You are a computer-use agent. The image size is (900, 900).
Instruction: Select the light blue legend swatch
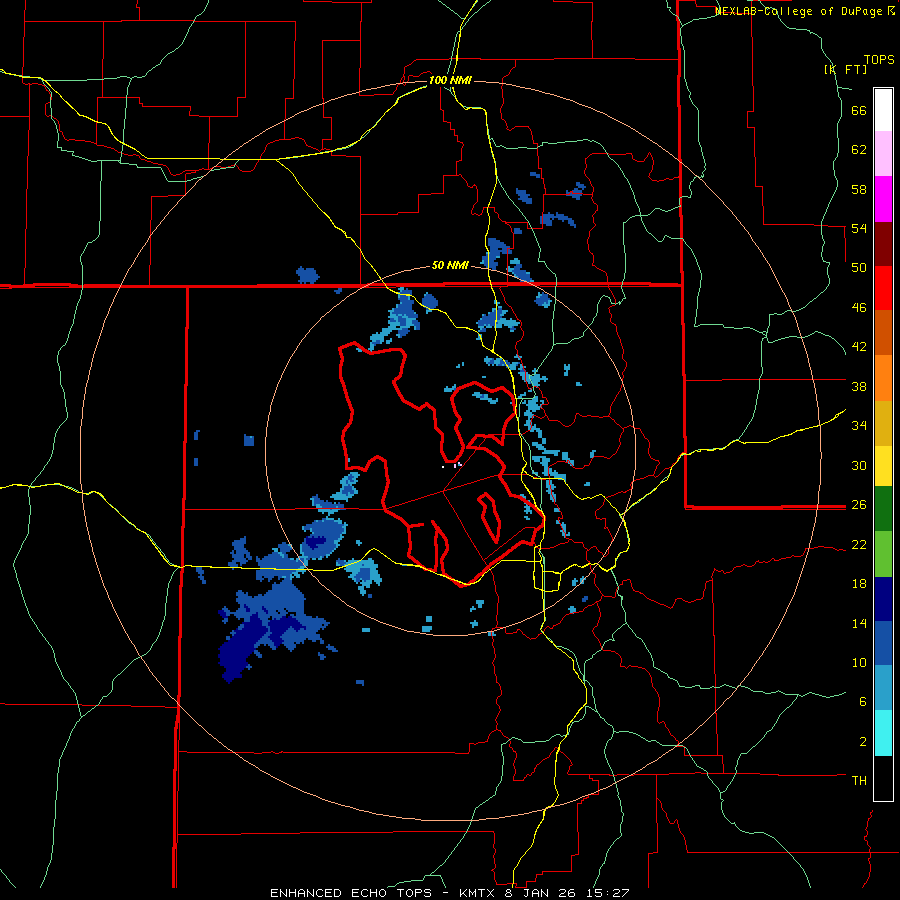[x=883, y=688]
